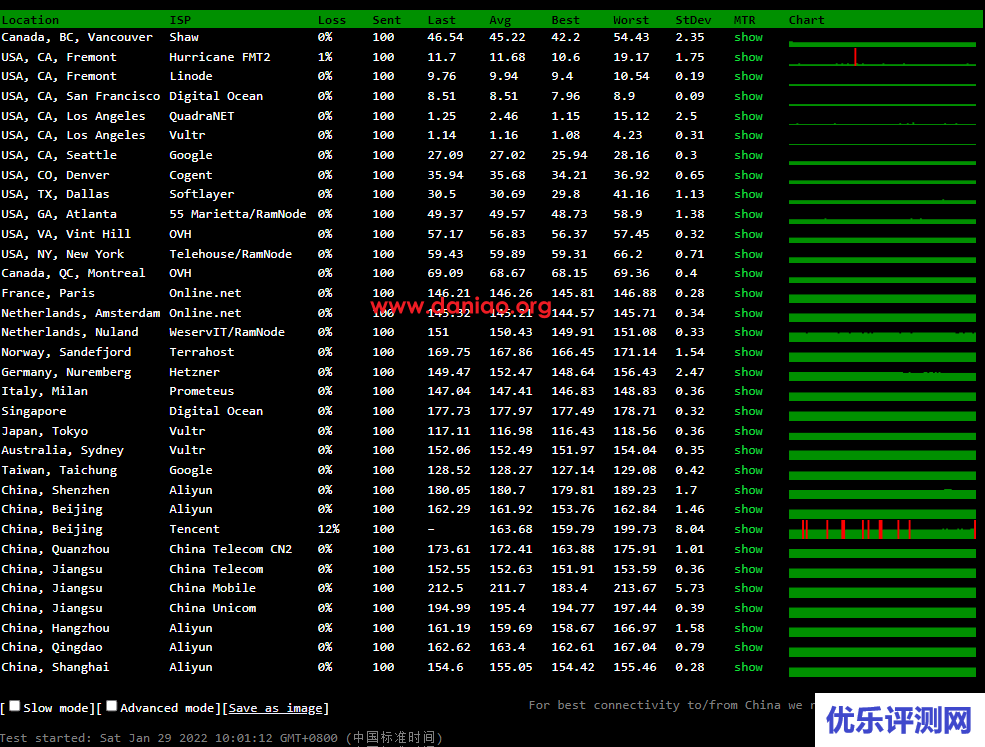Show MTR for China Mobile Jiangsu row
Image resolution: width=985 pixels, height=747 pixels.
click(x=748, y=589)
